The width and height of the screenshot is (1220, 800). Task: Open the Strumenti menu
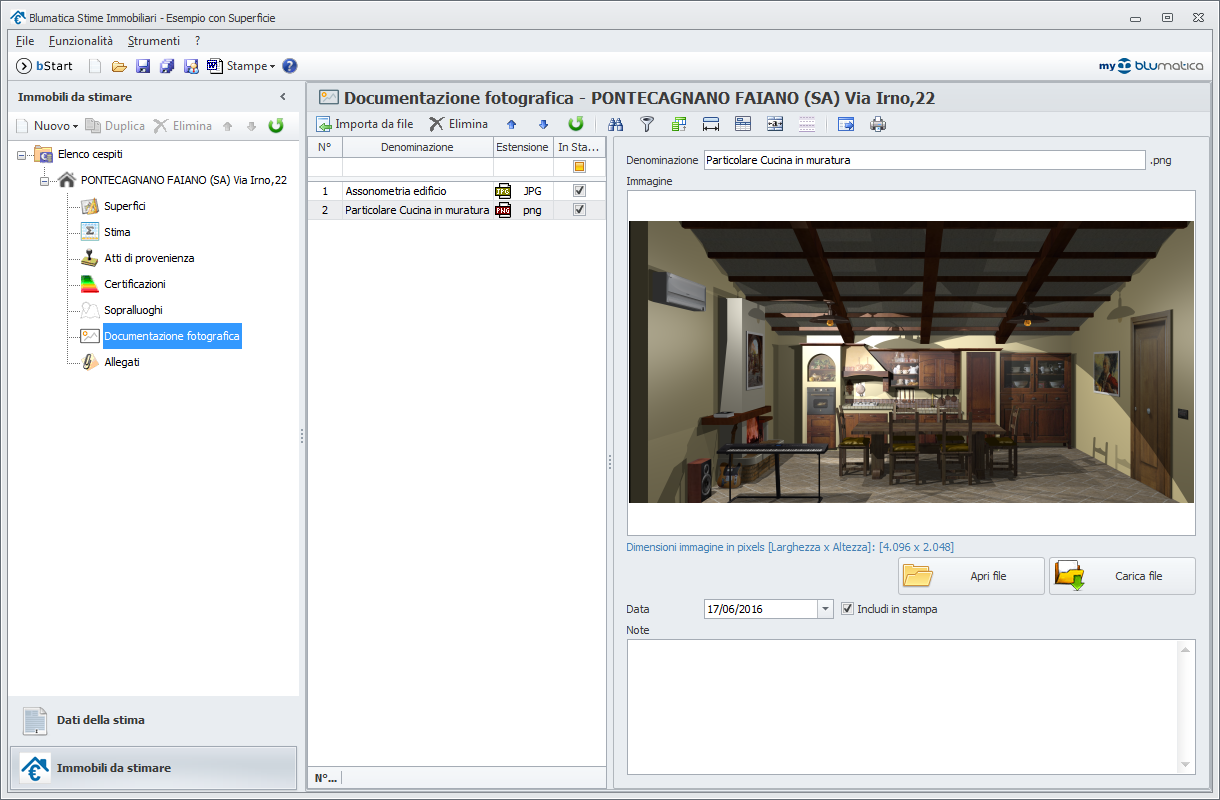154,41
